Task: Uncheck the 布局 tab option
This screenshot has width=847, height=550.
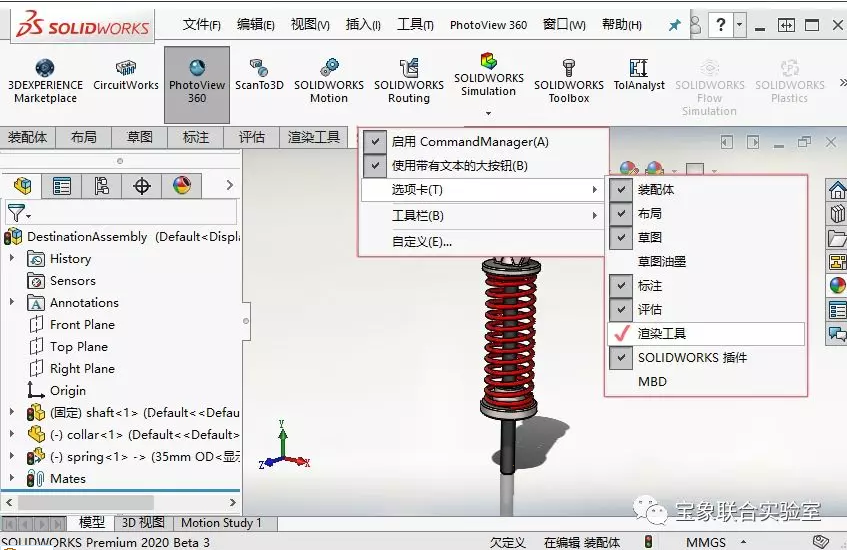Action: click(x=706, y=213)
